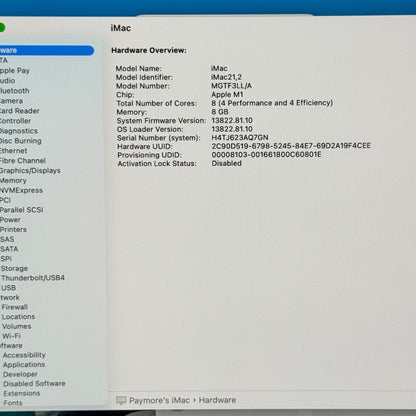
Task: Show Wi-Fi network information
Action: [11, 336]
